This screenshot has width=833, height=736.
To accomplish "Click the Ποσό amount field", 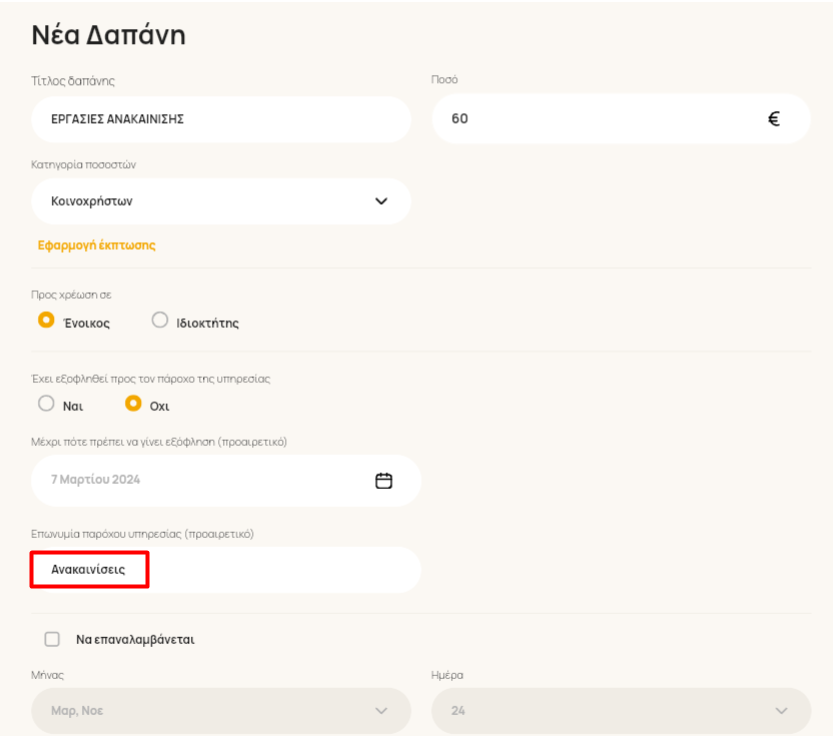I will click(x=621, y=119).
